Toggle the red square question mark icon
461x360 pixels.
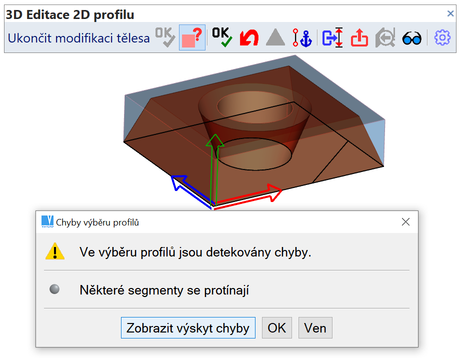(192, 37)
